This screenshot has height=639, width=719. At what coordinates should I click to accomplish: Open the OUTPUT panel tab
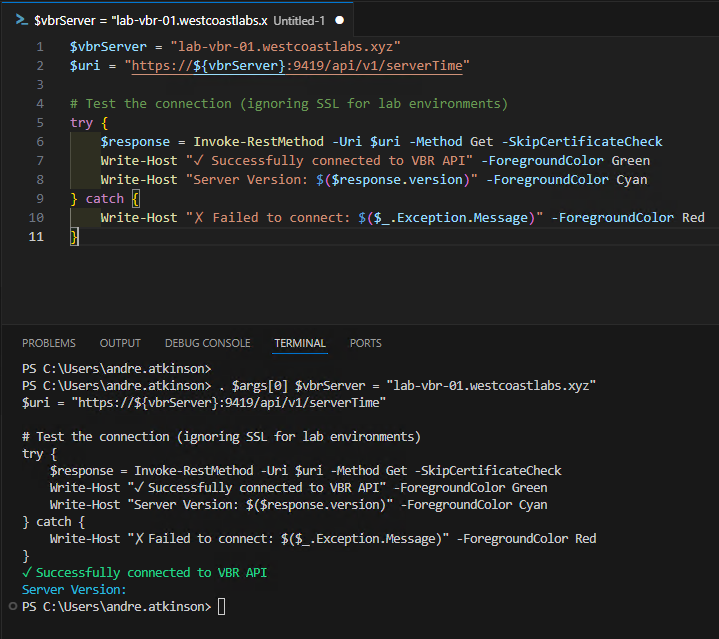click(x=120, y=343)
